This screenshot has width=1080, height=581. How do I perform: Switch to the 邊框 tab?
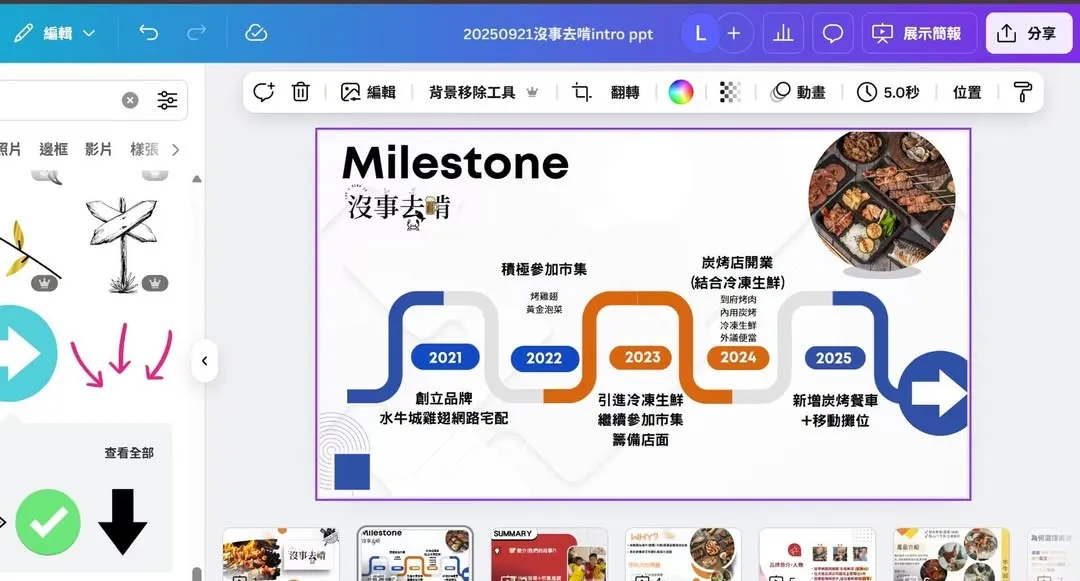(x=54, y=149)
